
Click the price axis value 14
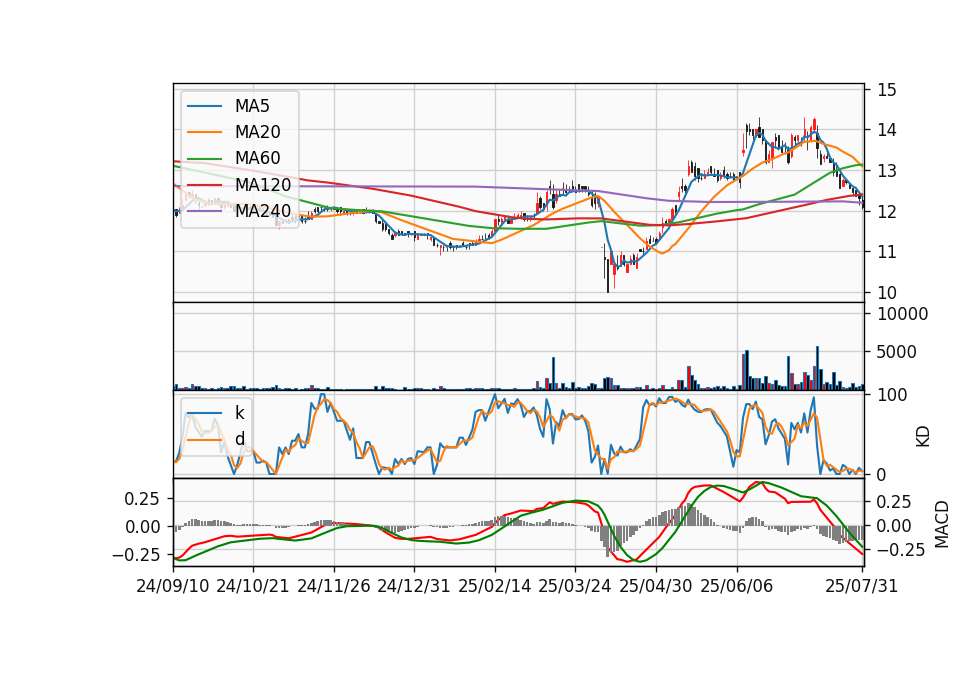(887, 130)
